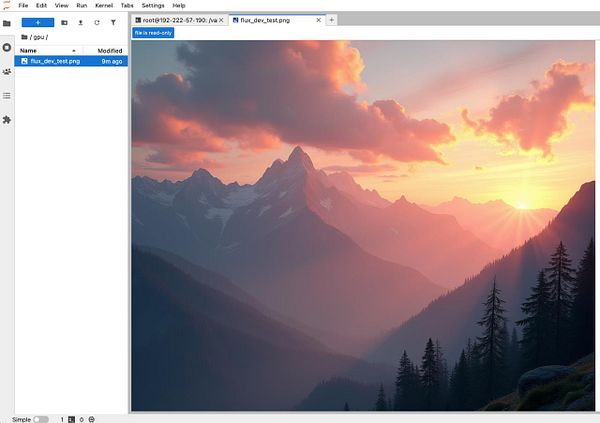600x423 pixels.
Task: Open the View menu
Action: [x=61, y=5]
